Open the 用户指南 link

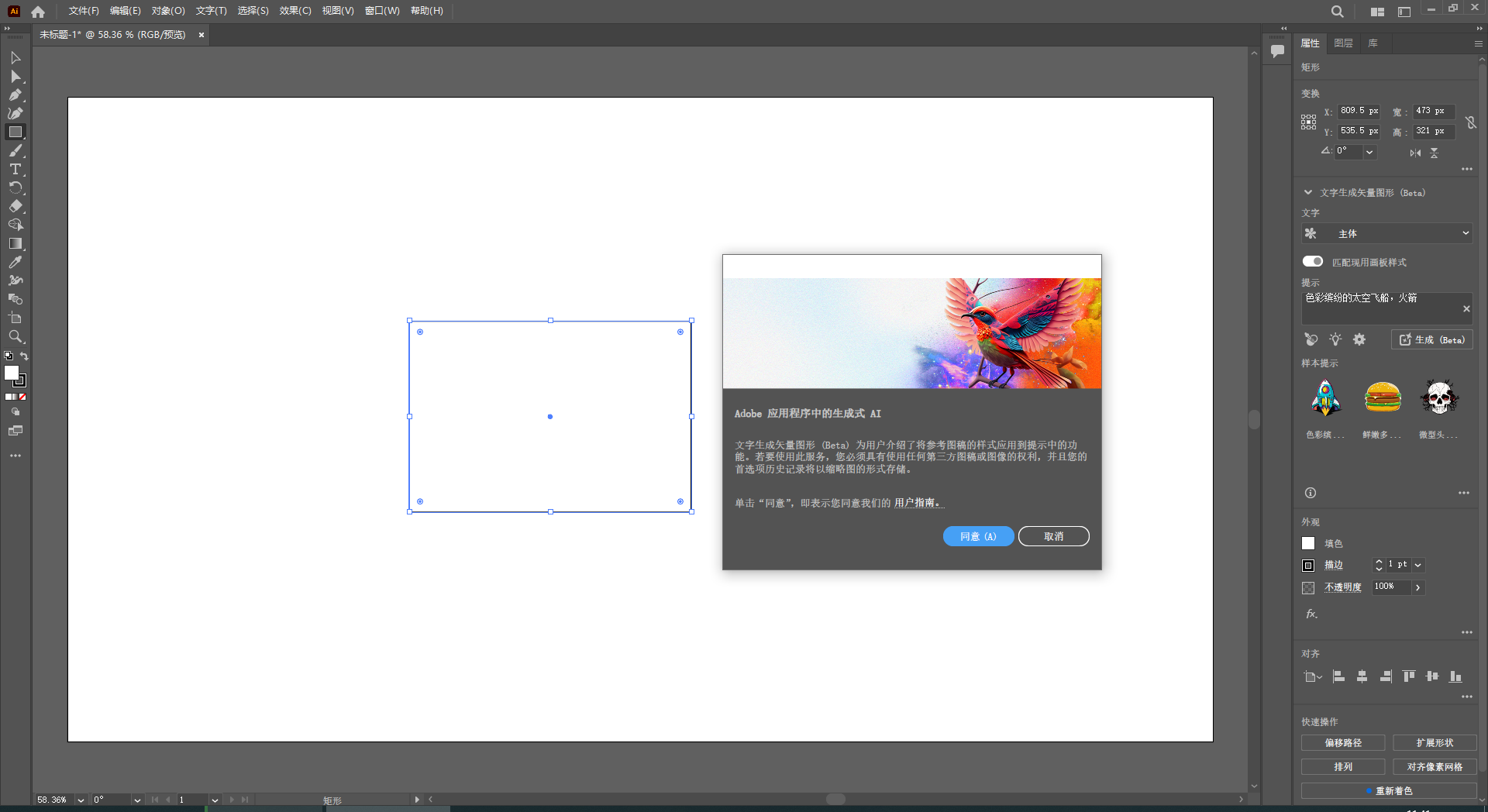click(x=918, y=503)
